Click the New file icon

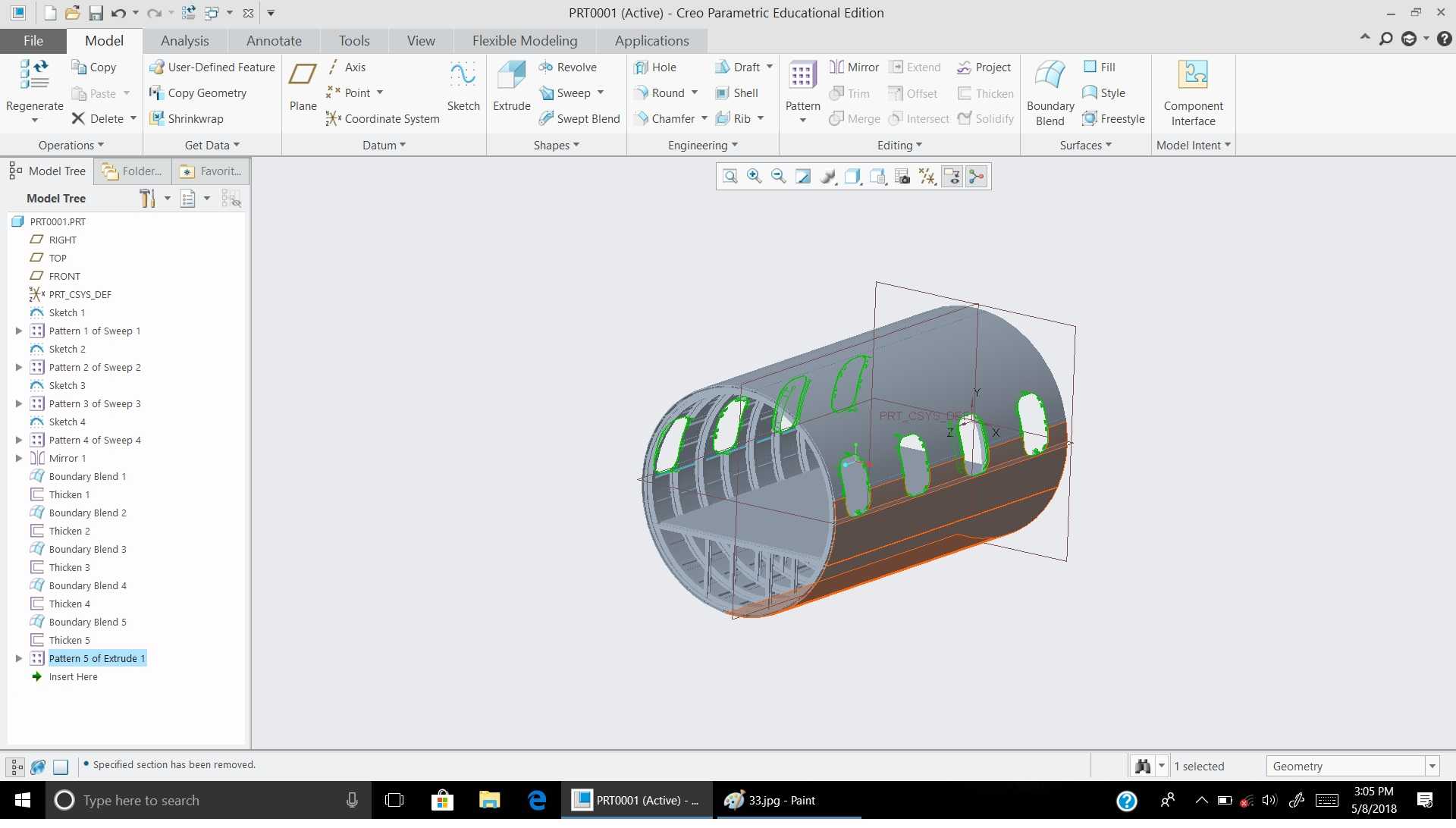pos(50,13)
